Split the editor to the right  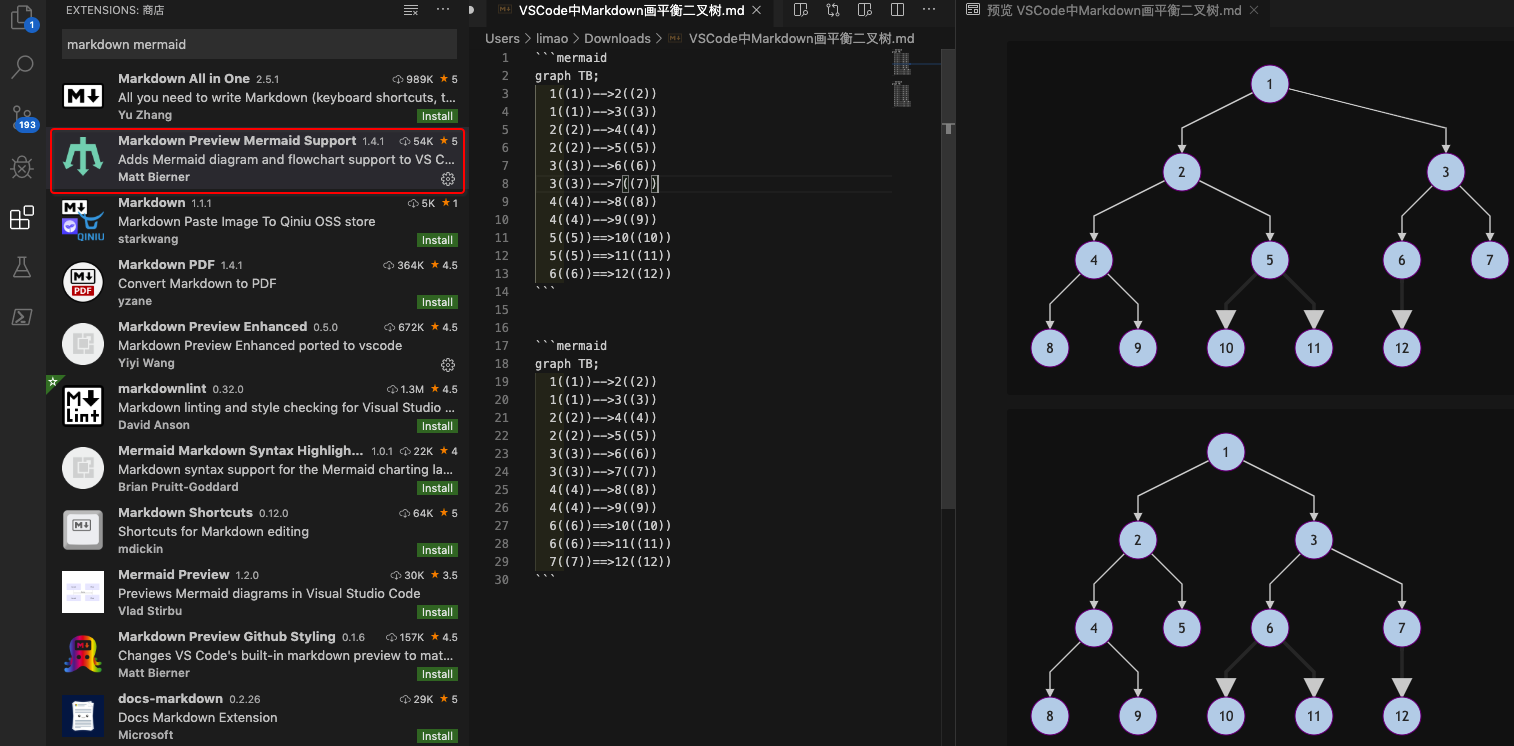897,10
